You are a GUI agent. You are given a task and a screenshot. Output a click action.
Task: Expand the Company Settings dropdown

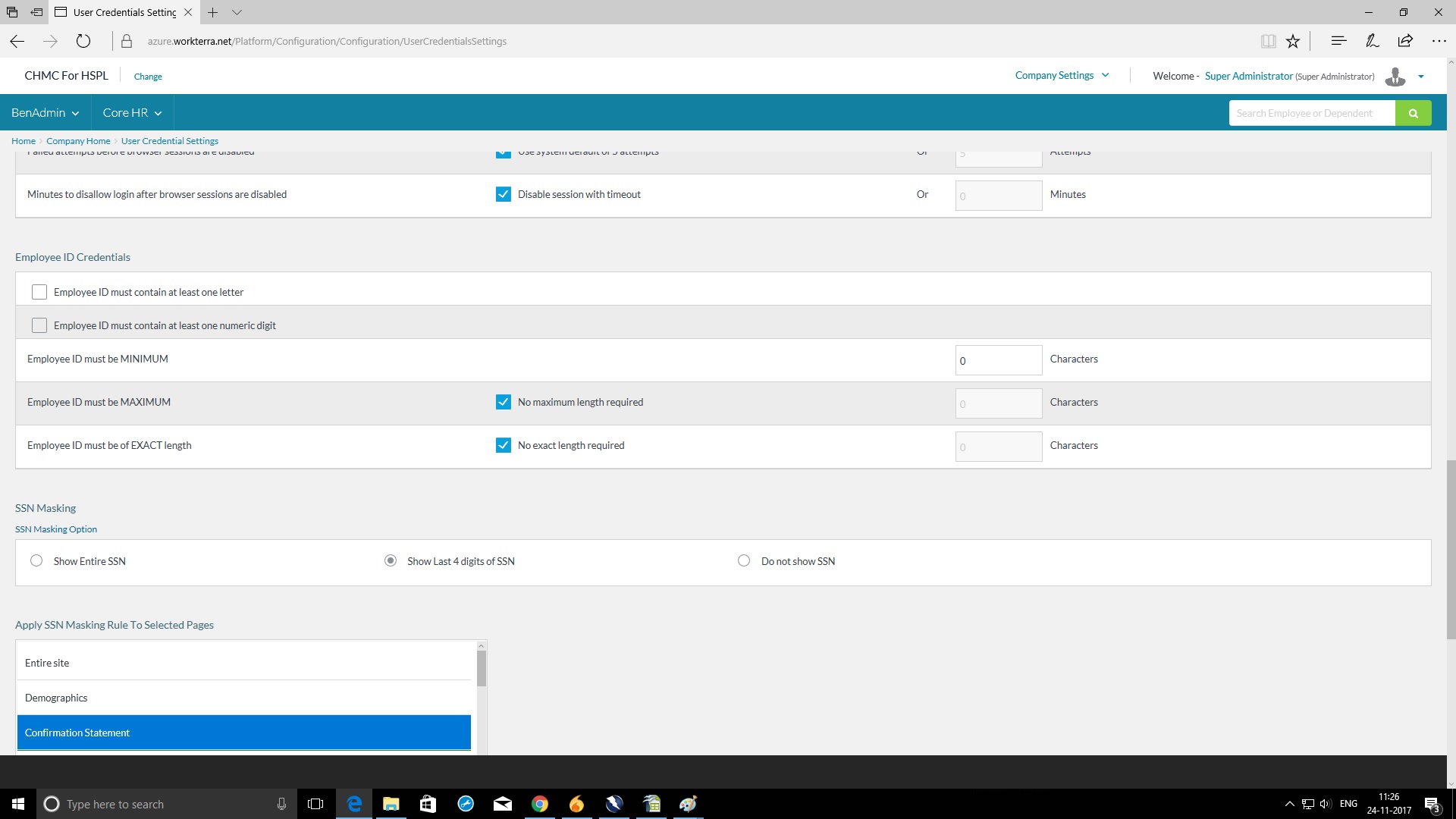tap(1062, 75)
